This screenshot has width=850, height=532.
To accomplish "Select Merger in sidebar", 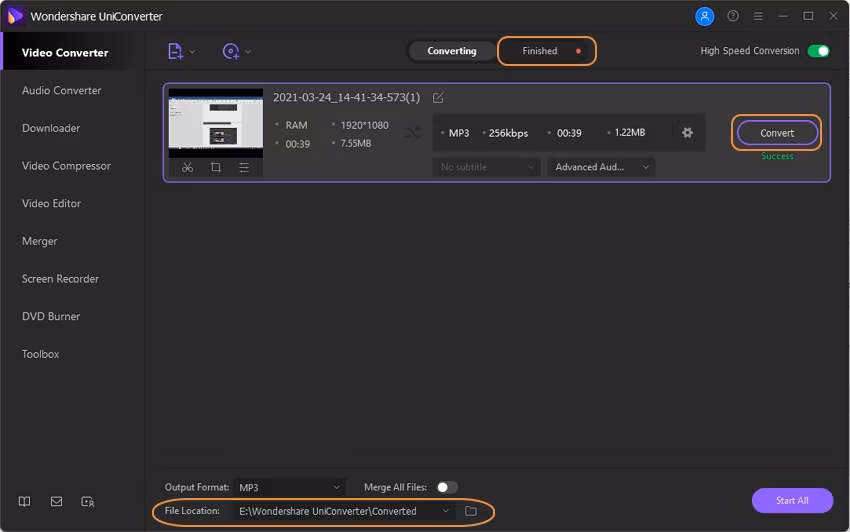I will (40, 241).
